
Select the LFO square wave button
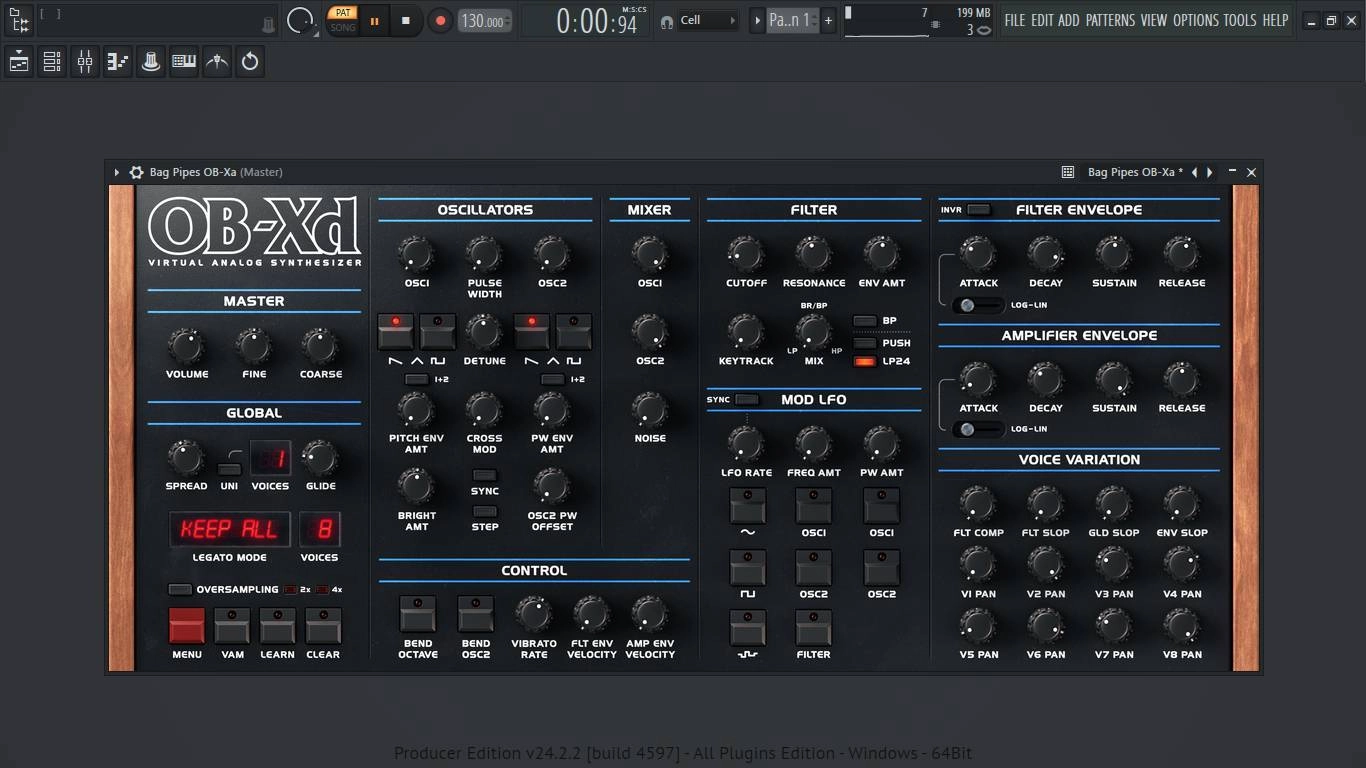(x=747, y=567)
